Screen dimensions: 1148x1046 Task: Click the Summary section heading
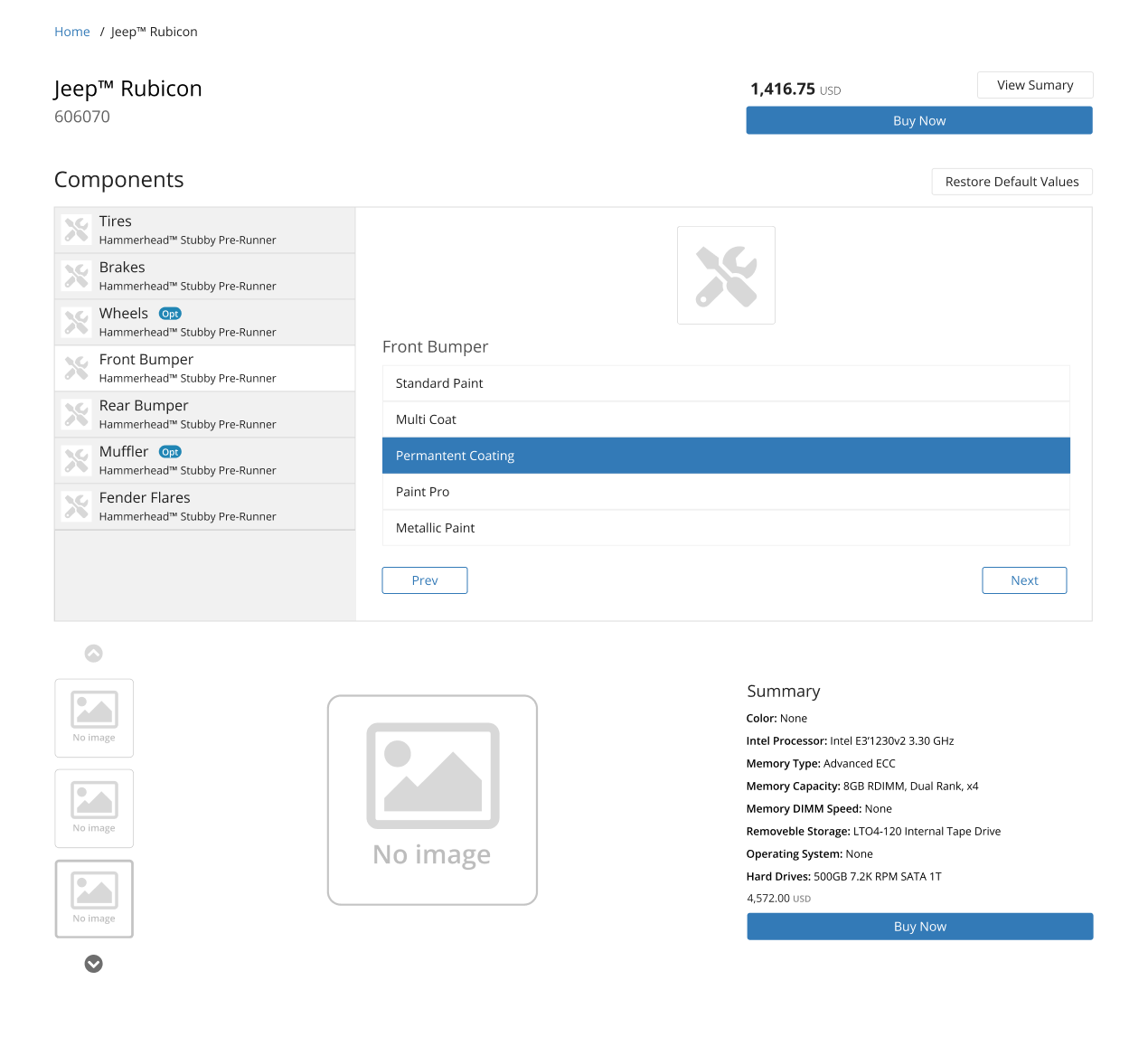coord(784,692)
